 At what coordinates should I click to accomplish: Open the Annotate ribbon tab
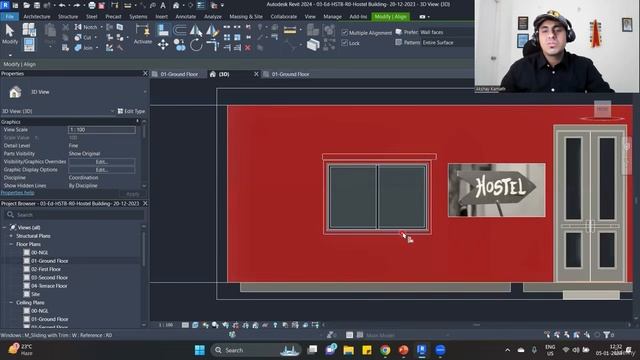click(185, 17)
